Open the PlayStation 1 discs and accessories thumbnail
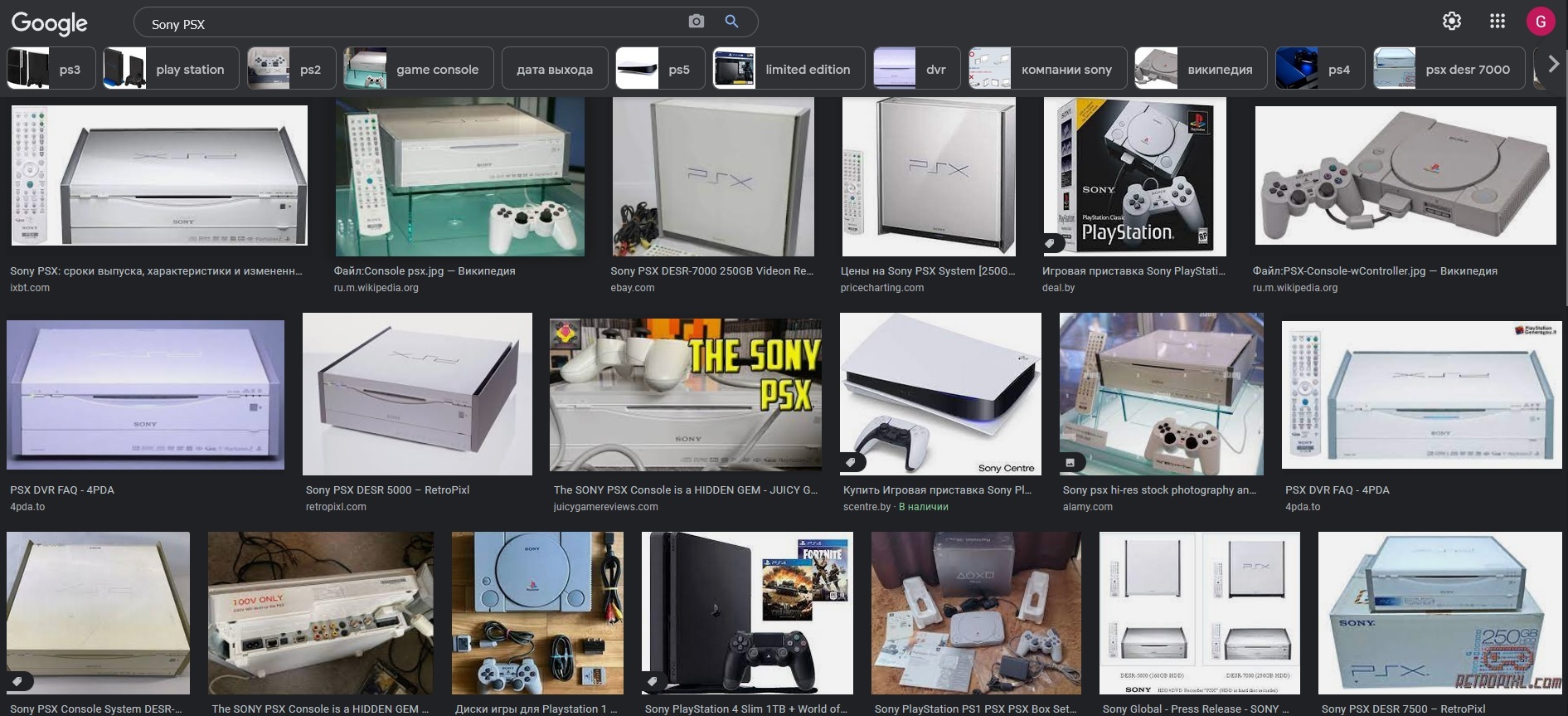Screen dimensions: 1568x716 (x=537, y=613)
